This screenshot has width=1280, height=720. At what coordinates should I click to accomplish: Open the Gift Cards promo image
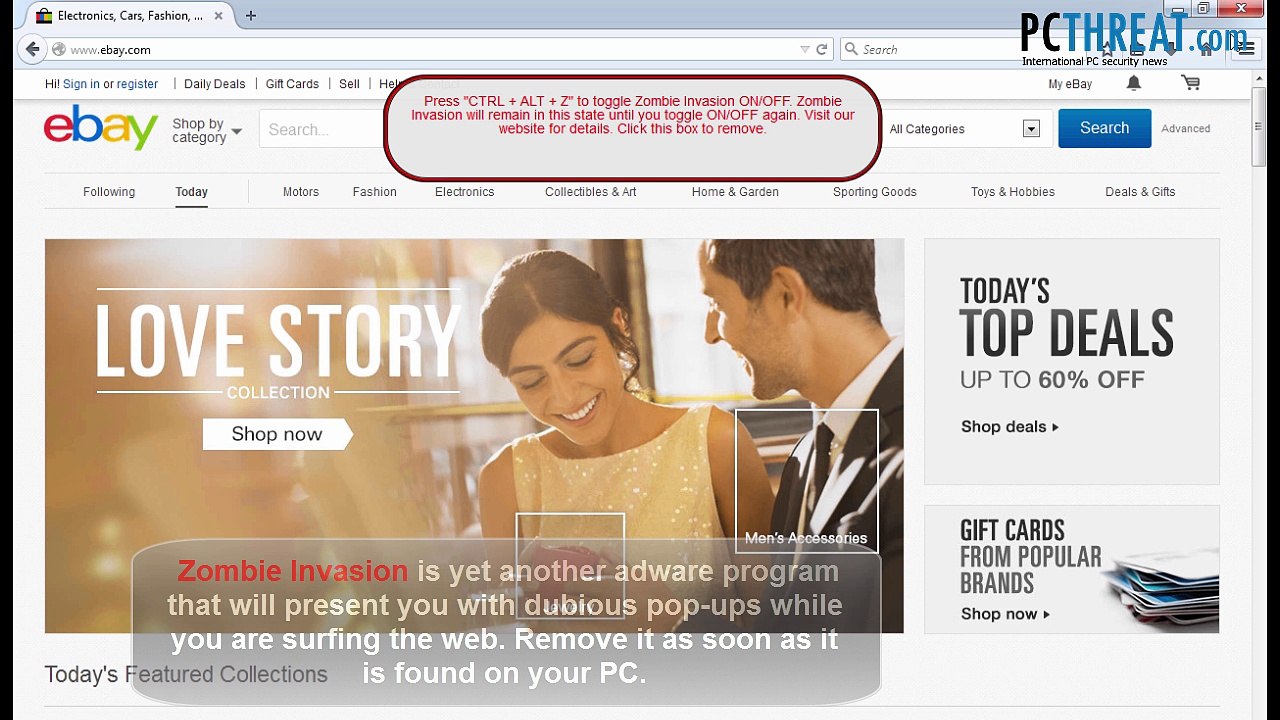click(1071, 569)
